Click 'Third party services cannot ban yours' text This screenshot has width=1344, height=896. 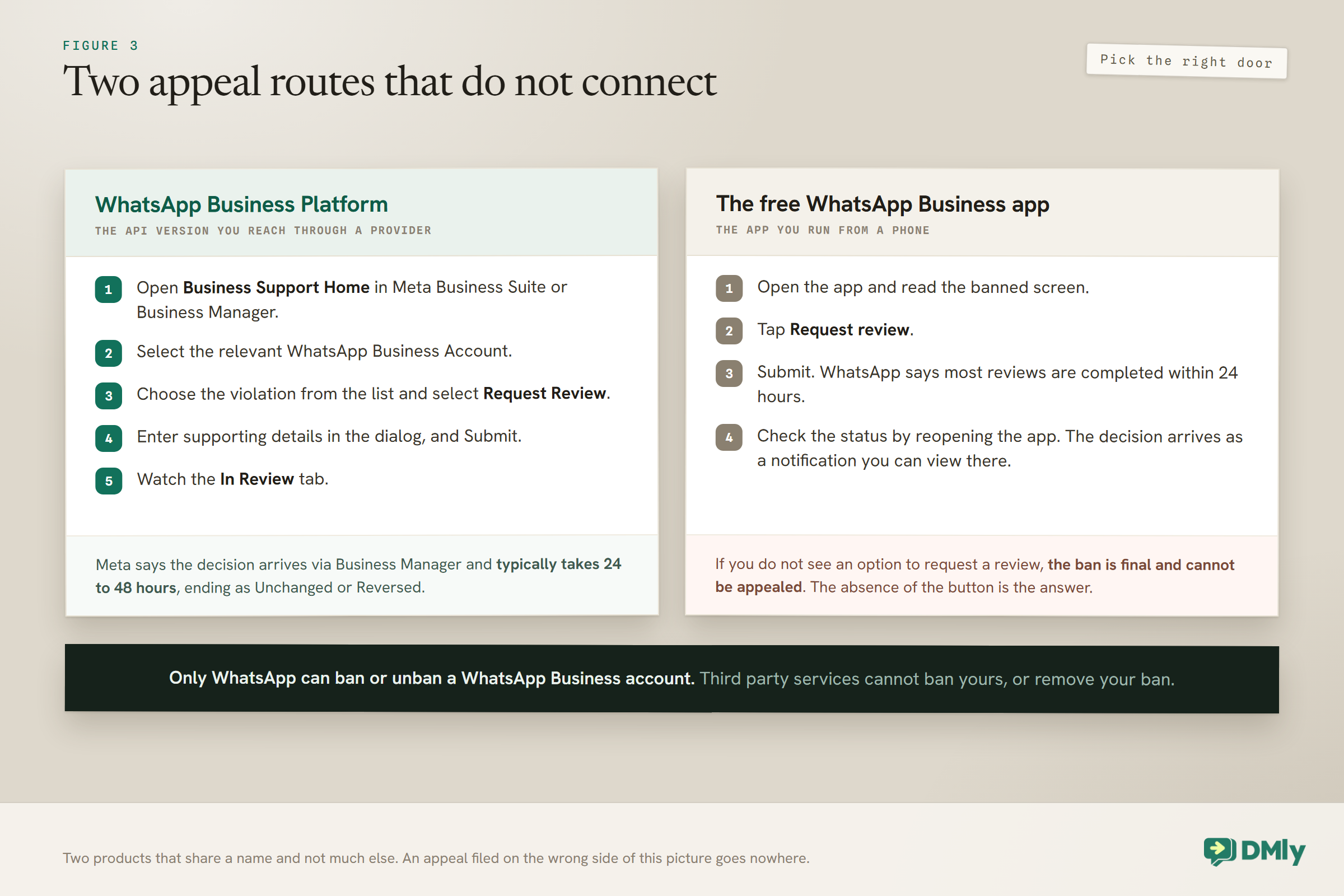[x=936, y=679]
